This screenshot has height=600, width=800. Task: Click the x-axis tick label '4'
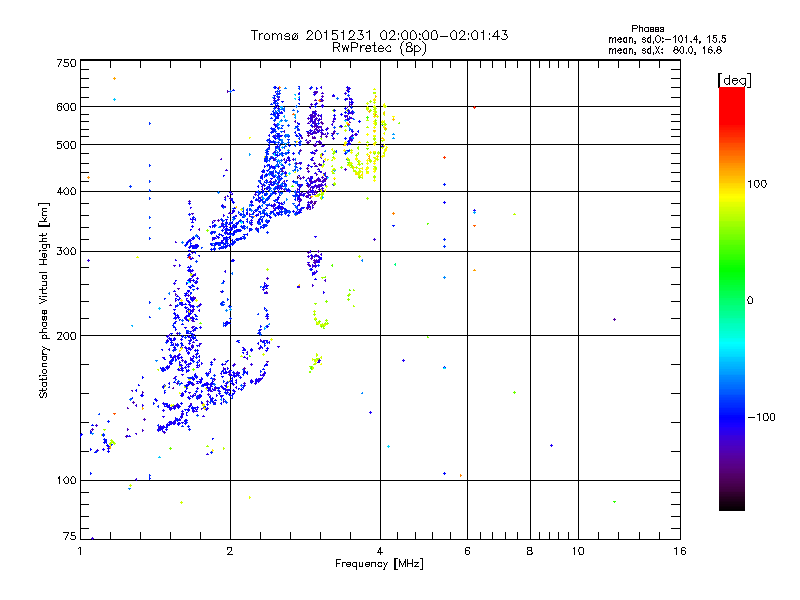pos(380,551)
